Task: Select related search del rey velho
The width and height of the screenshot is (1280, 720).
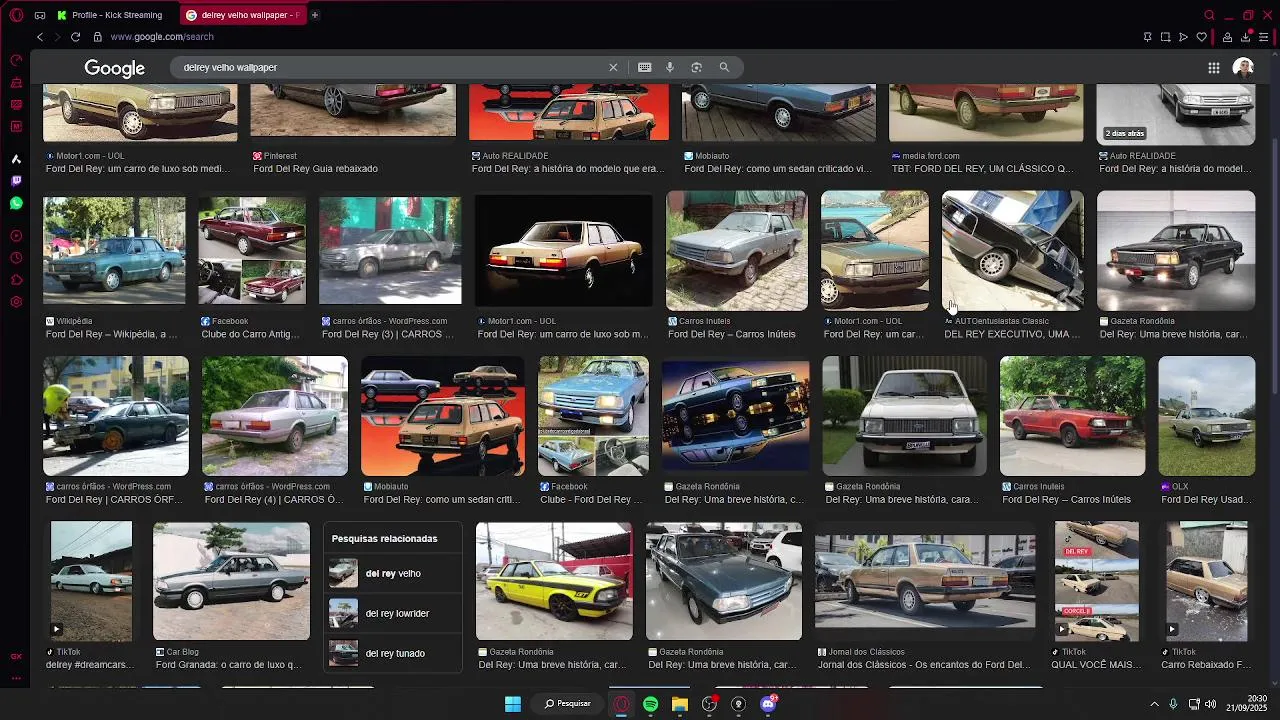Action: 393,574
